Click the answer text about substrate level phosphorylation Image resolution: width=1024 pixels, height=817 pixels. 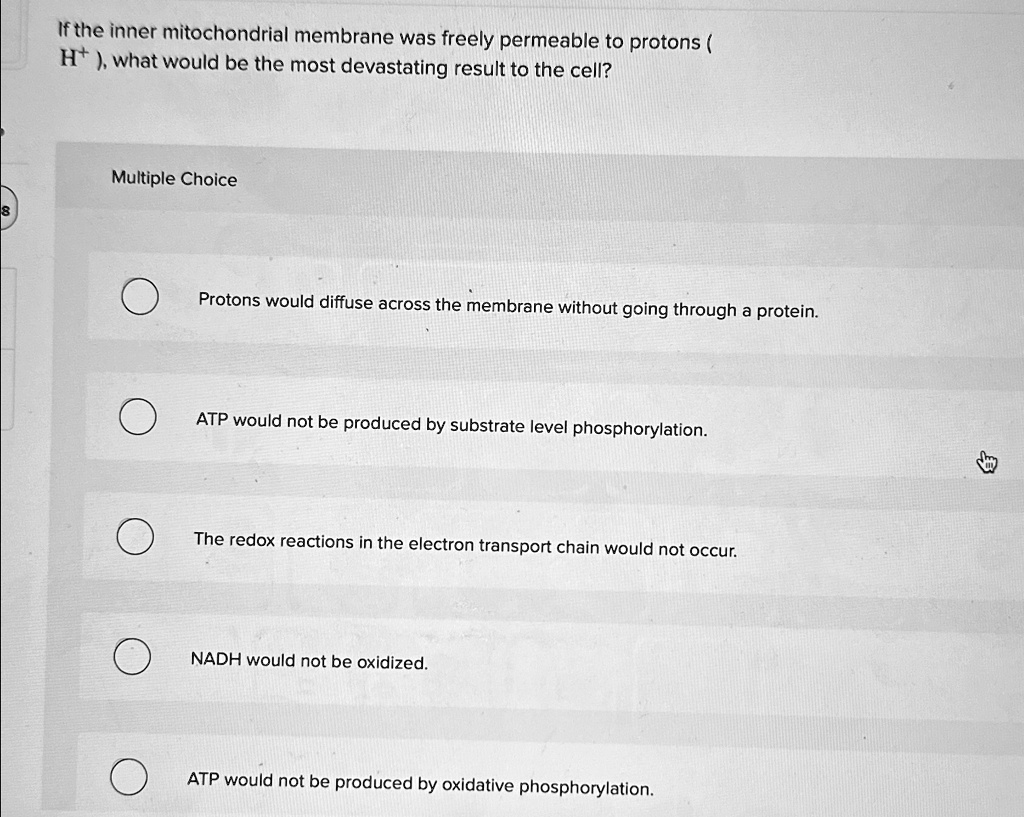[451, 425]
